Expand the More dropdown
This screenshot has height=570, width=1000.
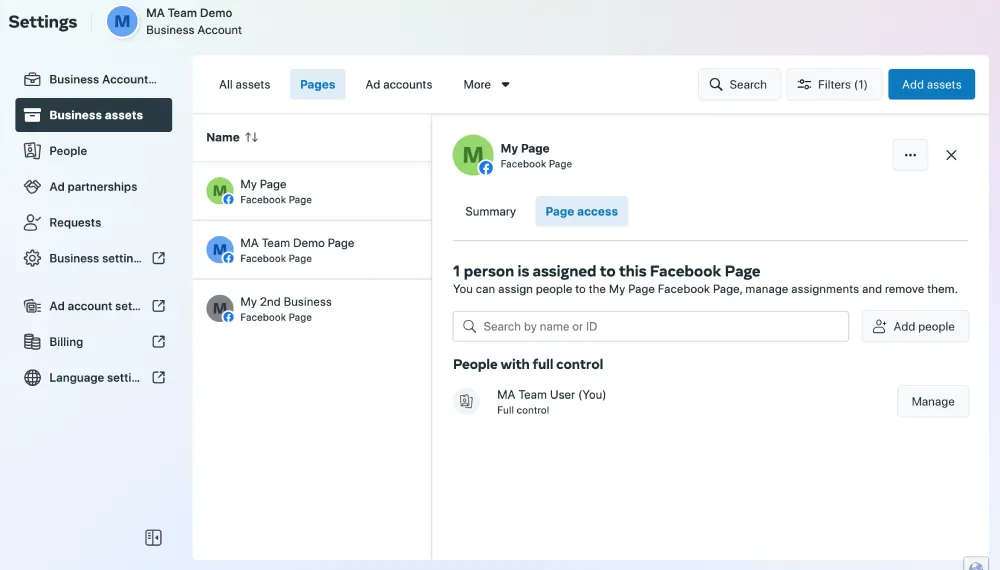[x=487, y=85]
